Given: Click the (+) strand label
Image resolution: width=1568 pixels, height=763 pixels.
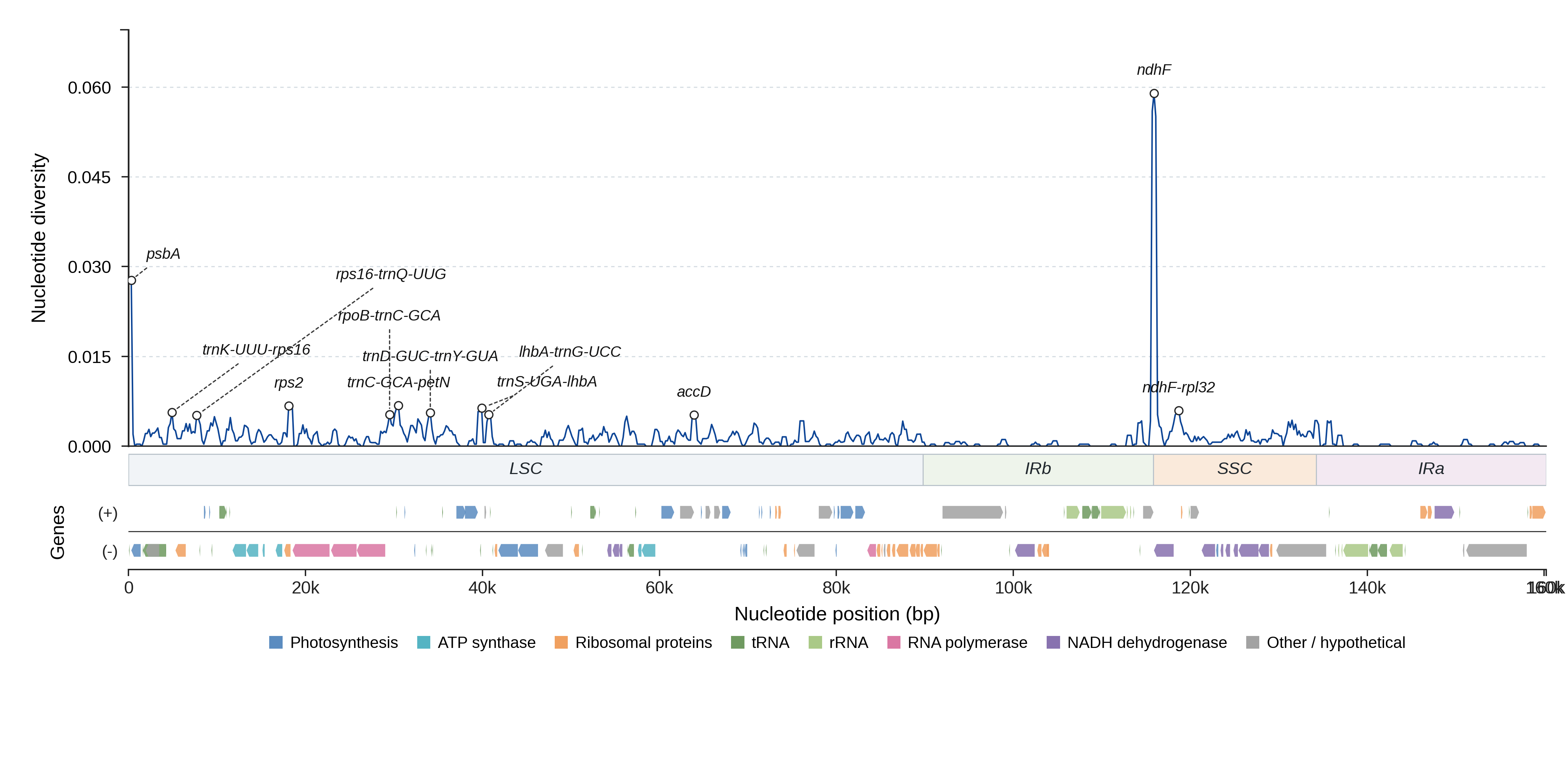Looking at the screenshot, I should click(x=108, y=513).
